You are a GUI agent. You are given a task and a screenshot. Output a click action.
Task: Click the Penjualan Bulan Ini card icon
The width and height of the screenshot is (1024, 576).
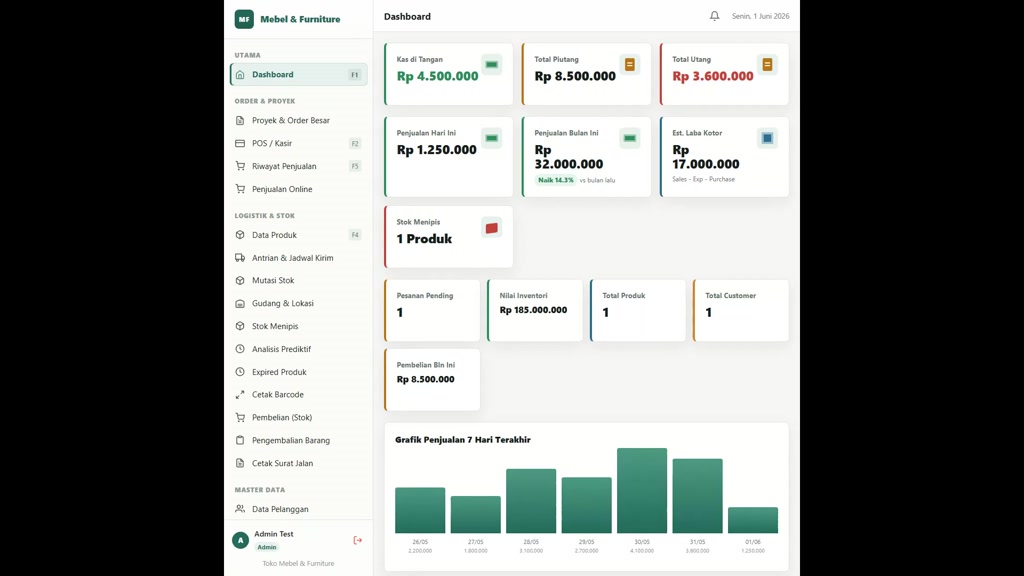630,138
